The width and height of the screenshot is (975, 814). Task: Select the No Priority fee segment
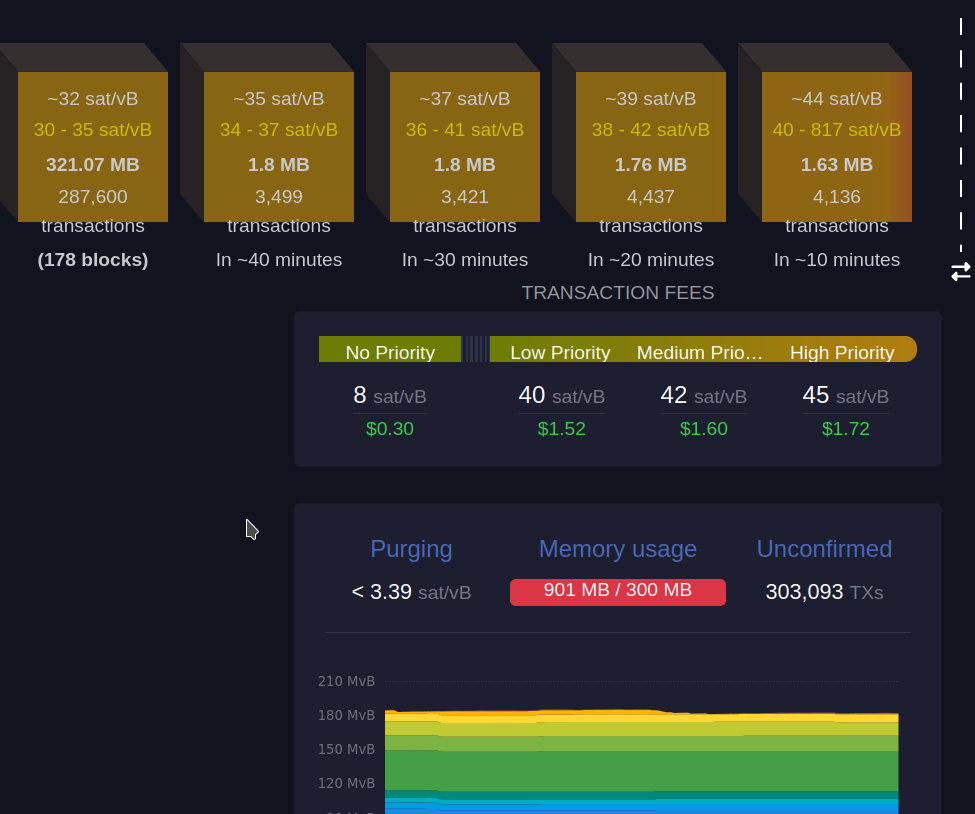[390, 351]
